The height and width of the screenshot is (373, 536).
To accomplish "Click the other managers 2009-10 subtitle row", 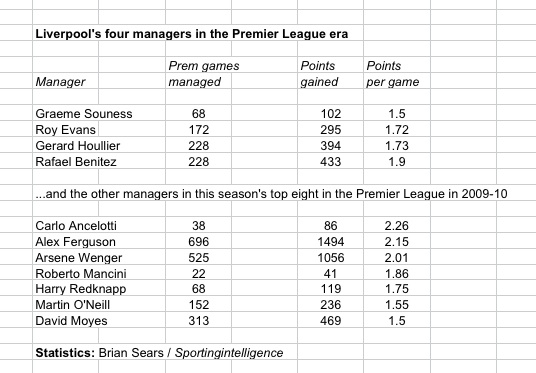I will pyautogui.click(x=271, y=194).
